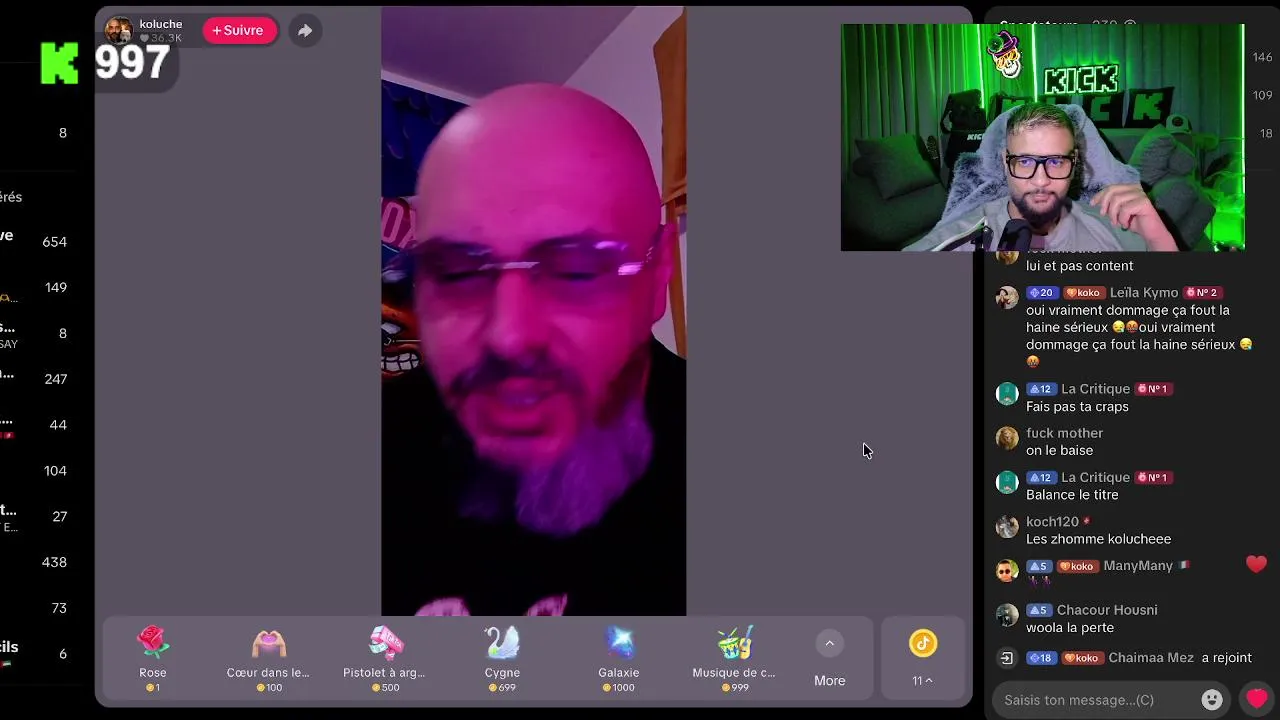Viewport: 1280px width, 720px height.
Task: Click the main live video of koluche
Action: 533,311
